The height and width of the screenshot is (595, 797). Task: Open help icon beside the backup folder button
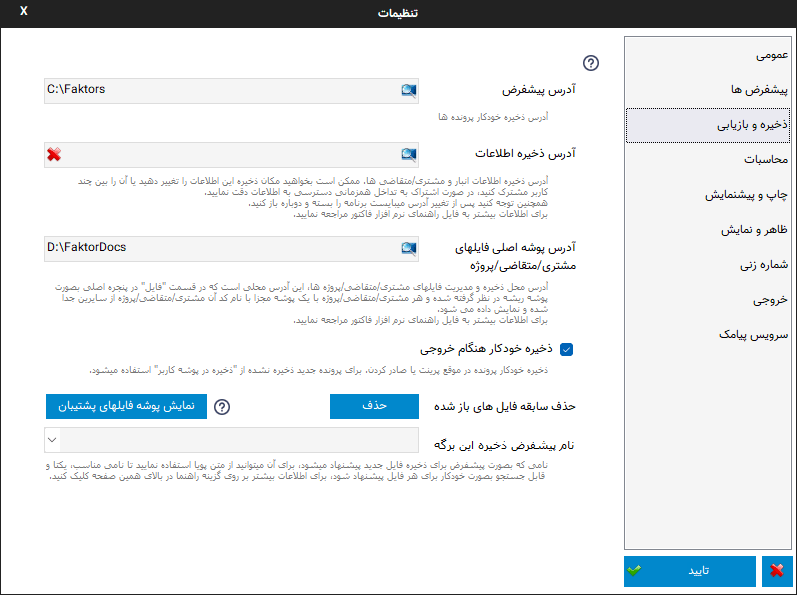click(222, 407)
